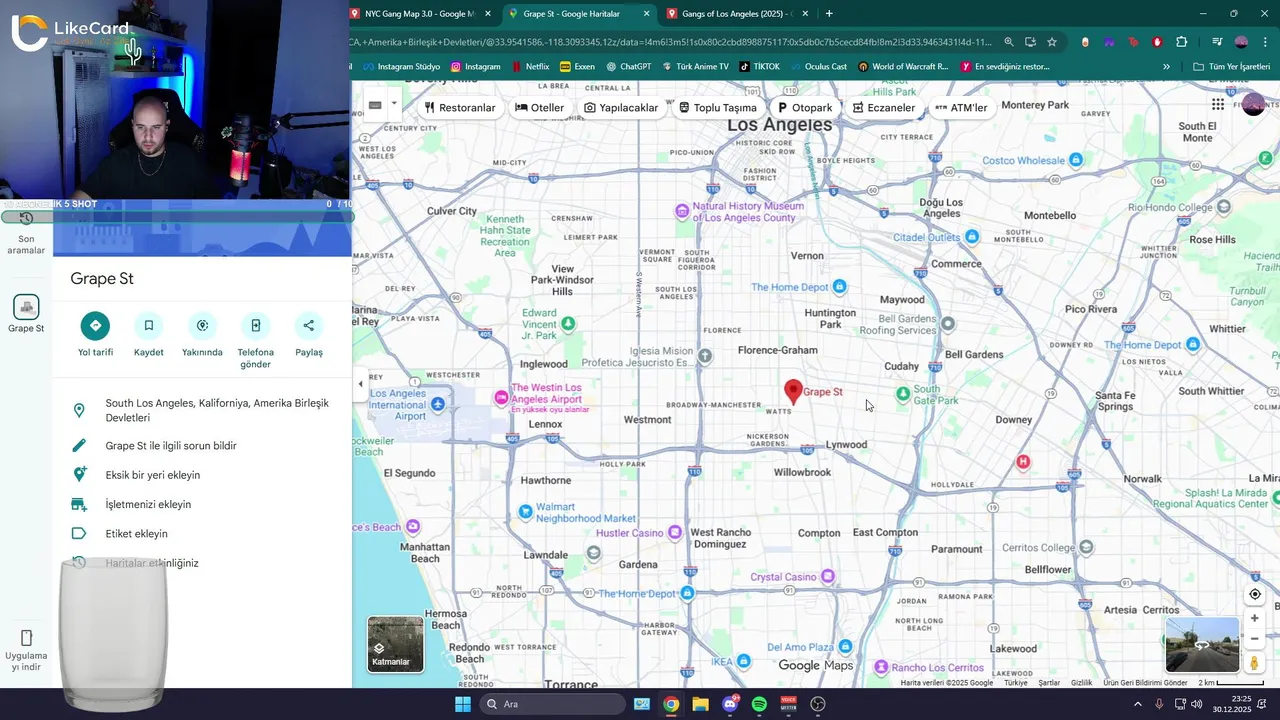
Task: Click the Windows taskbar search box
Action: tap(553, 704)
